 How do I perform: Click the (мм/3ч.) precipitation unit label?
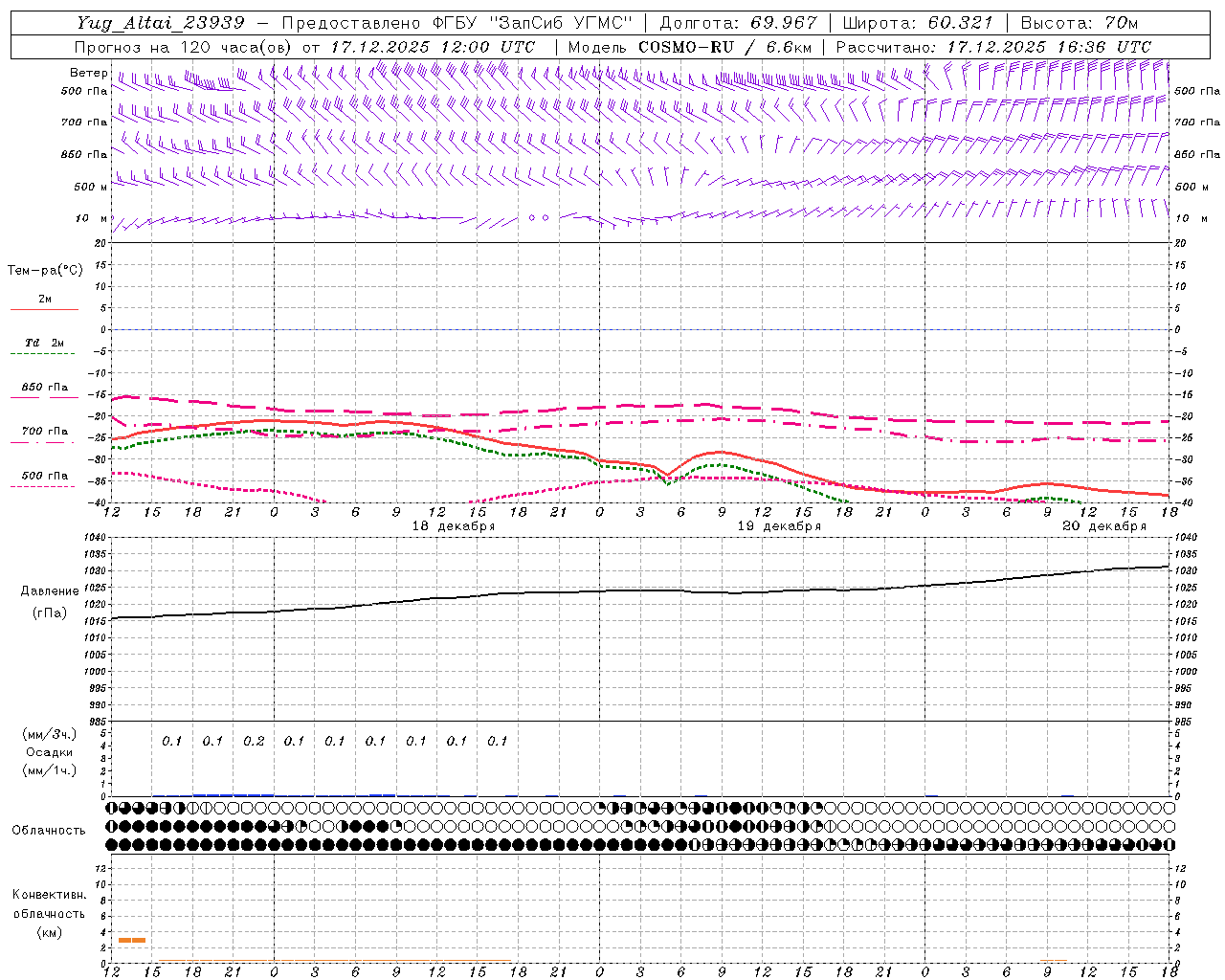pos(49,734)
